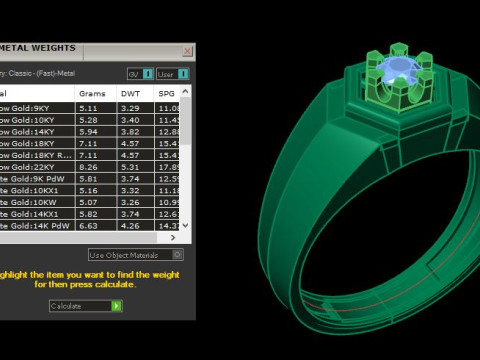The image size is (480, 360).
Task: Click the 5.16 grams value
Action: [x=88, y=190]
